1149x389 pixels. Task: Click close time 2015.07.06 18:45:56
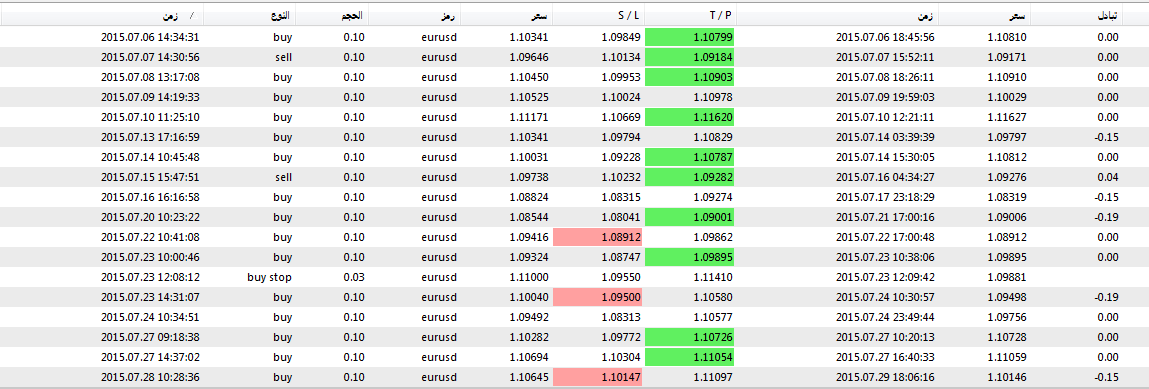[884, 37]
